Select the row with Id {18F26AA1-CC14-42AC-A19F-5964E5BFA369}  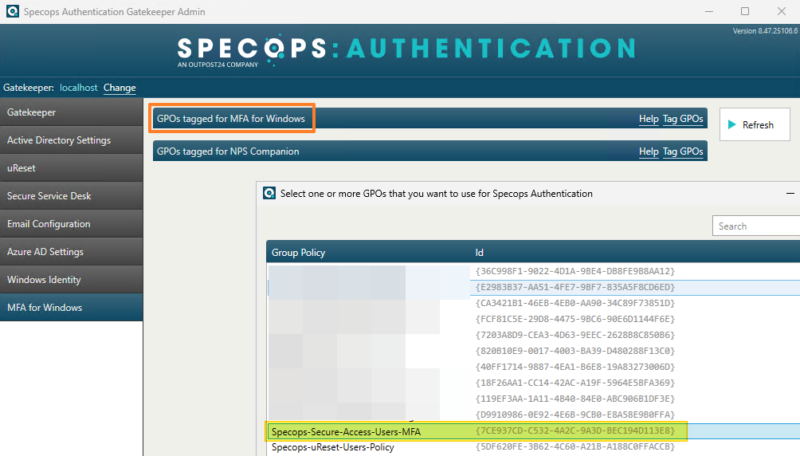[533, 383]
